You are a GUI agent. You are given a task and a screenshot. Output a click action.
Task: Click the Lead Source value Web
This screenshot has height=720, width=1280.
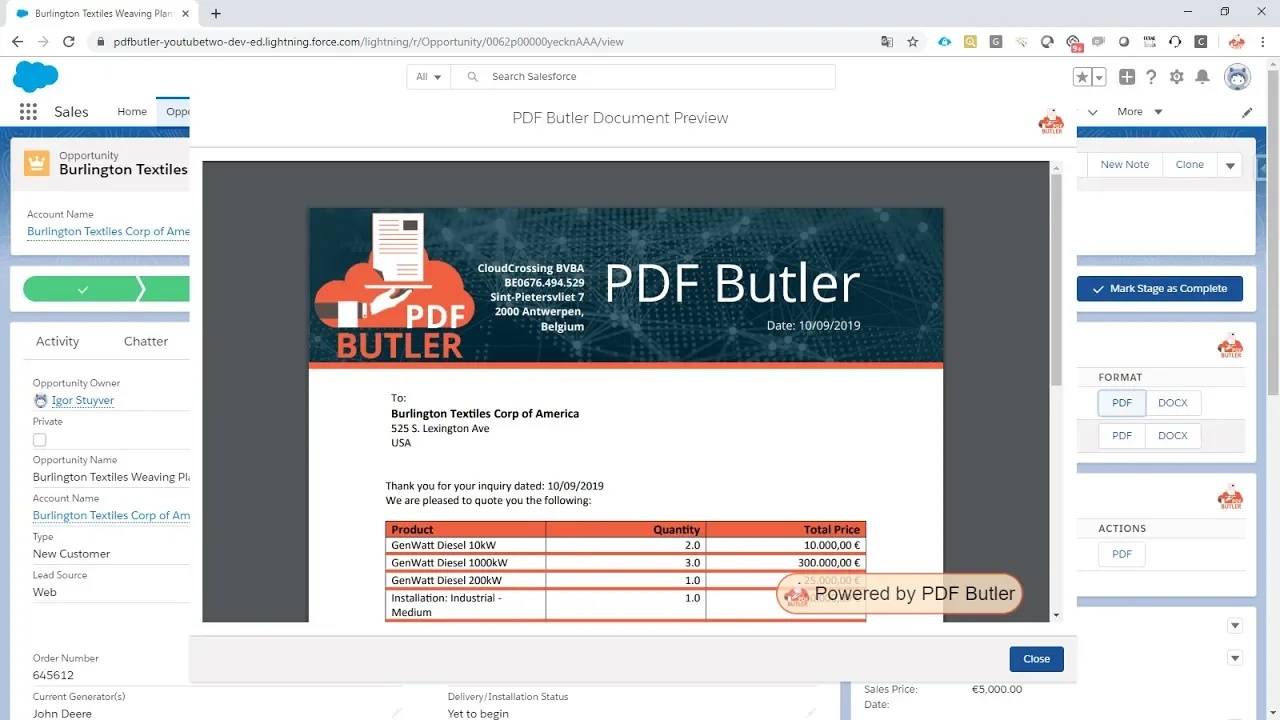pos(45,592)
